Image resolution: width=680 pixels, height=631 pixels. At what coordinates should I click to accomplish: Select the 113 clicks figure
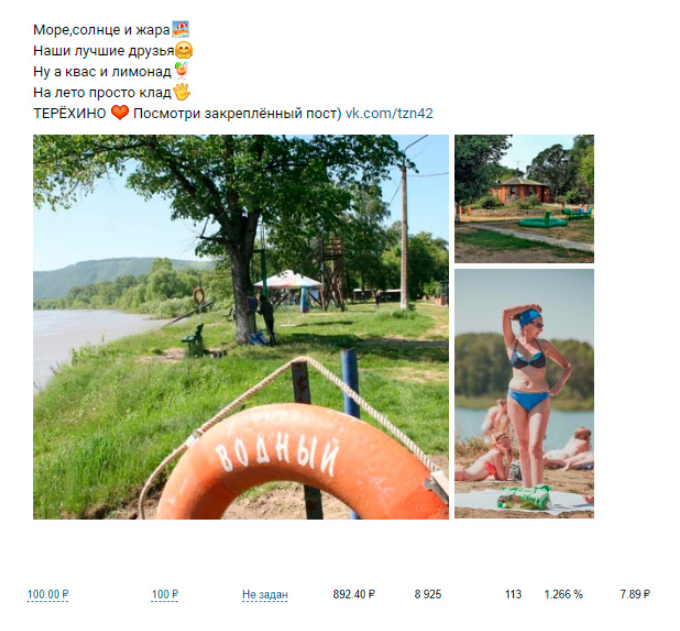pyautogui.click(x=513, y=594)
